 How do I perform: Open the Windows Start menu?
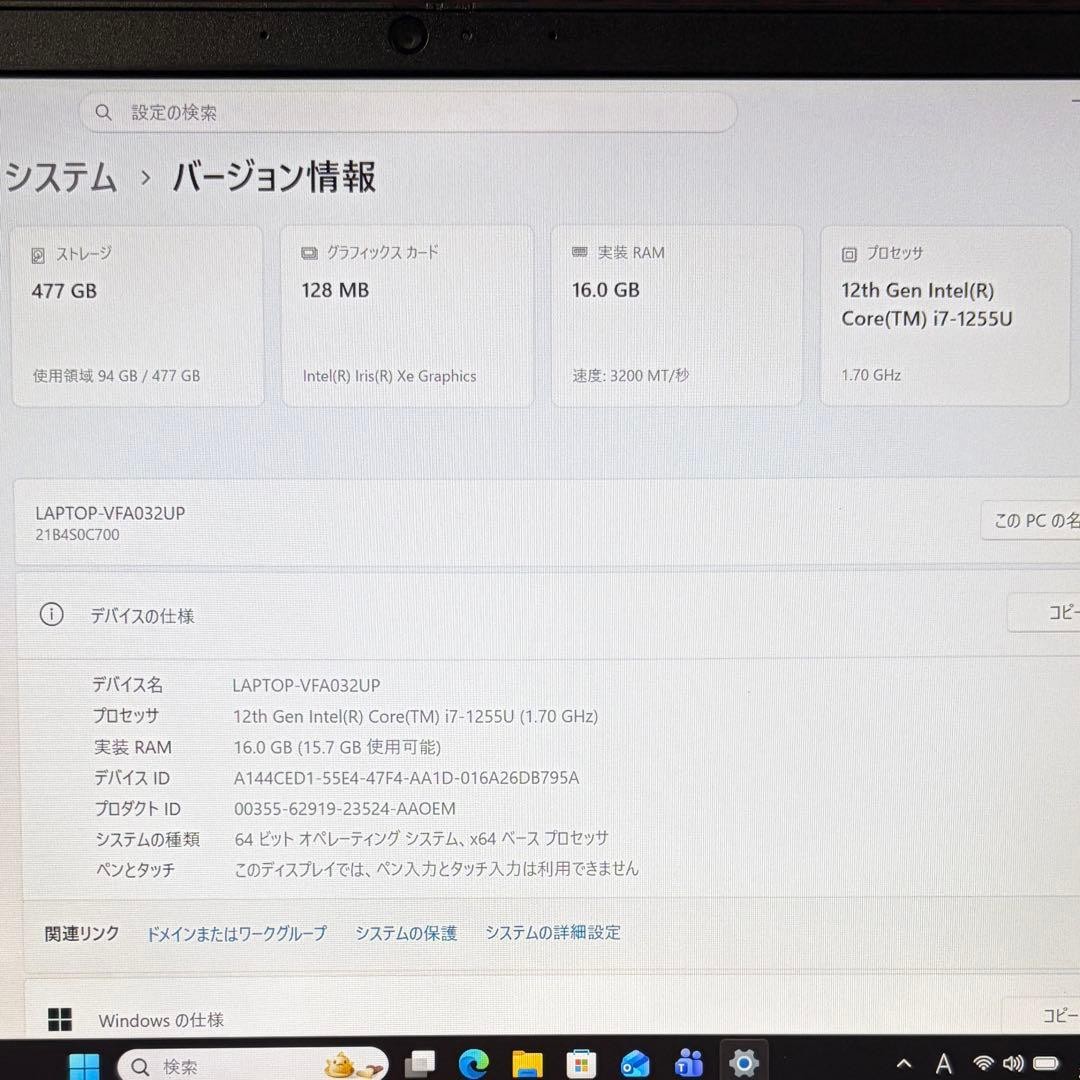pos(84,1066)
